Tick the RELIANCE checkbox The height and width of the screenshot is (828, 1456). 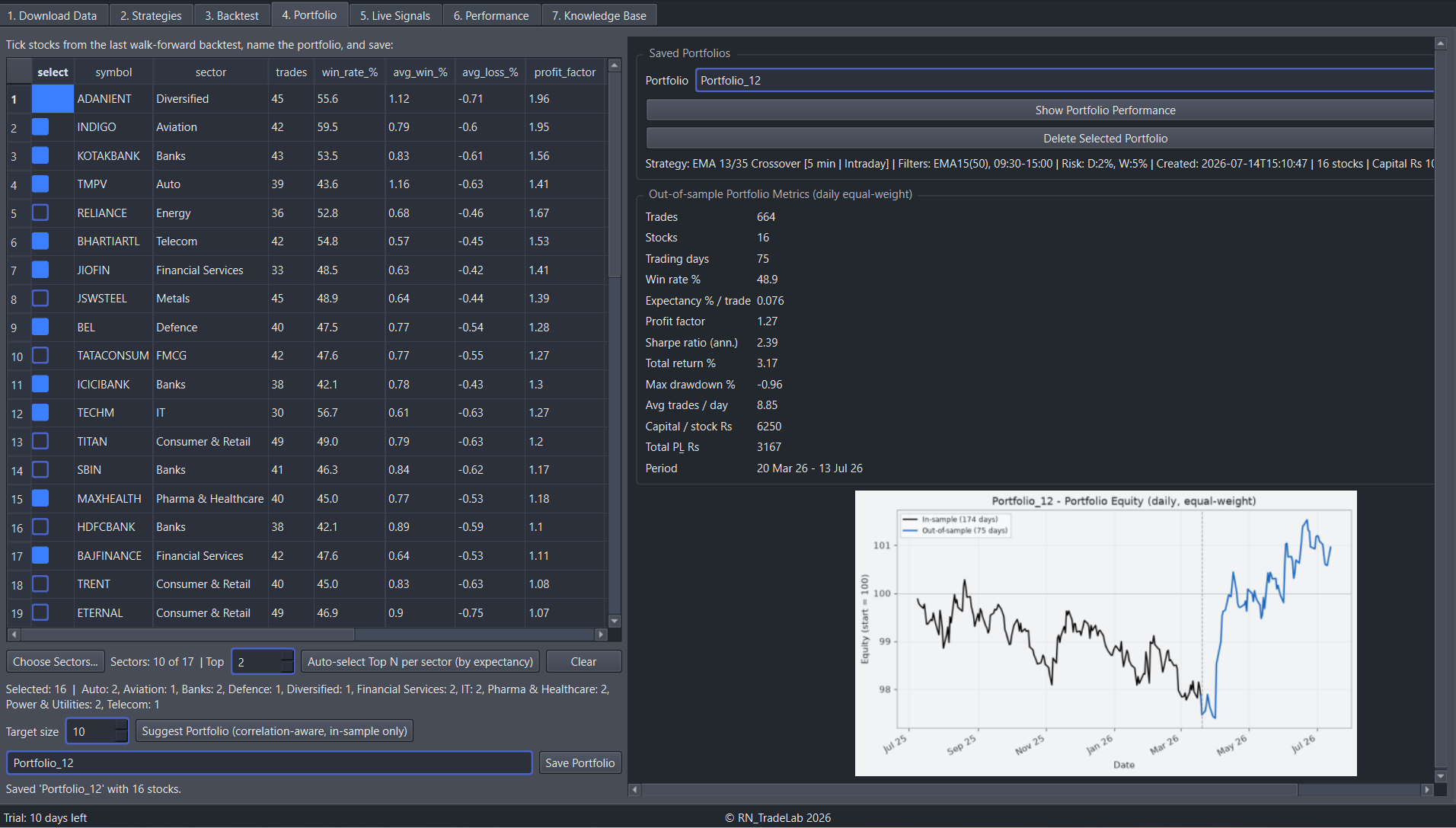click(x=40, y=213)
